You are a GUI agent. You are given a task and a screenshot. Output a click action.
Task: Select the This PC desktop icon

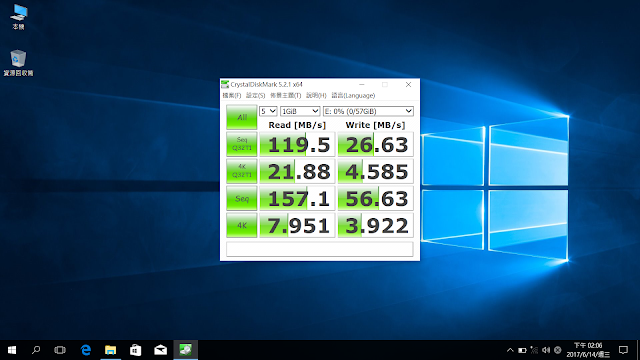point(18,17)
